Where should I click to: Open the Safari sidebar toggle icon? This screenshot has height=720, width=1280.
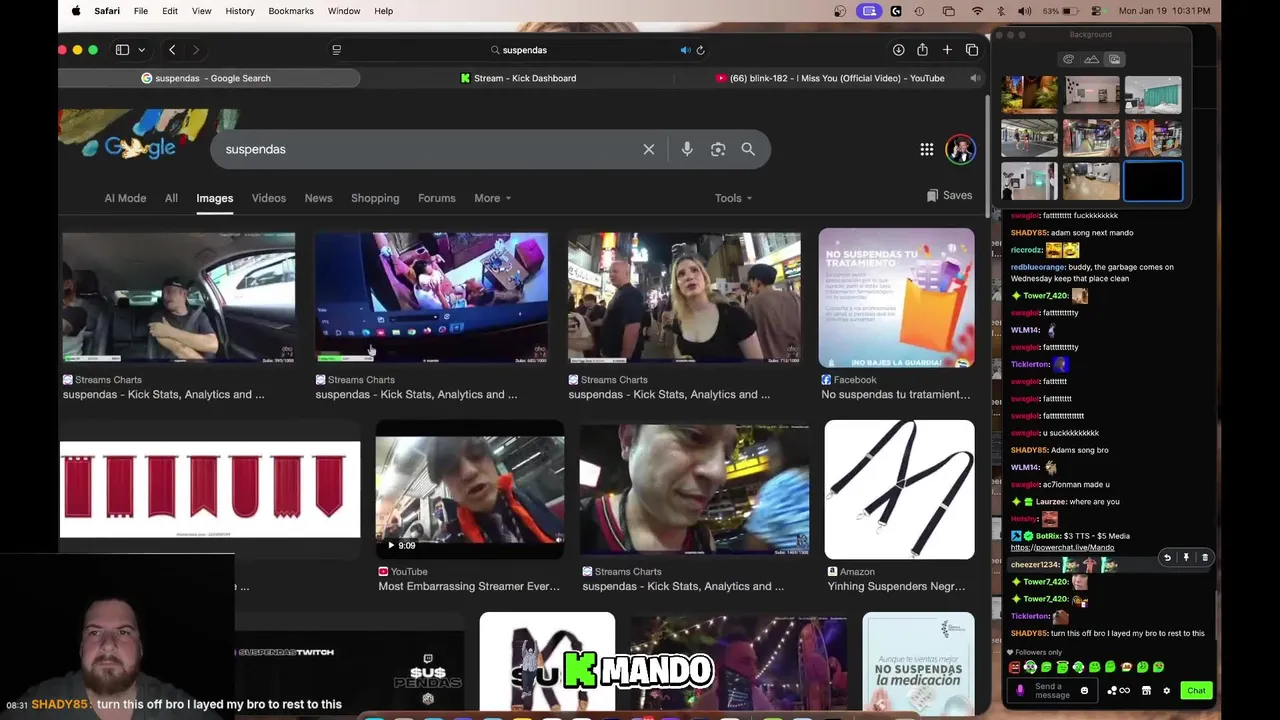coord(122,50)
